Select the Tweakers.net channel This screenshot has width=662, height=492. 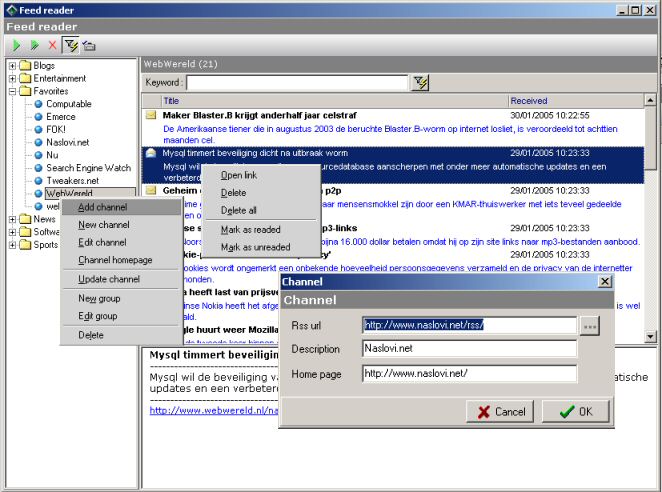pyautogui.click(x=73, y=181)
